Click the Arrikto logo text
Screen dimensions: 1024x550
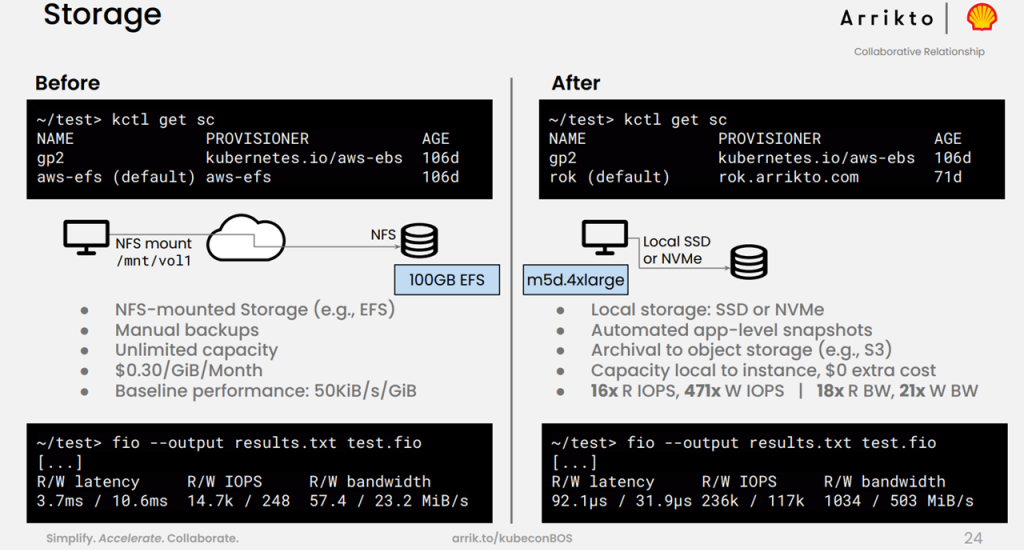click(x=887, y=18)
